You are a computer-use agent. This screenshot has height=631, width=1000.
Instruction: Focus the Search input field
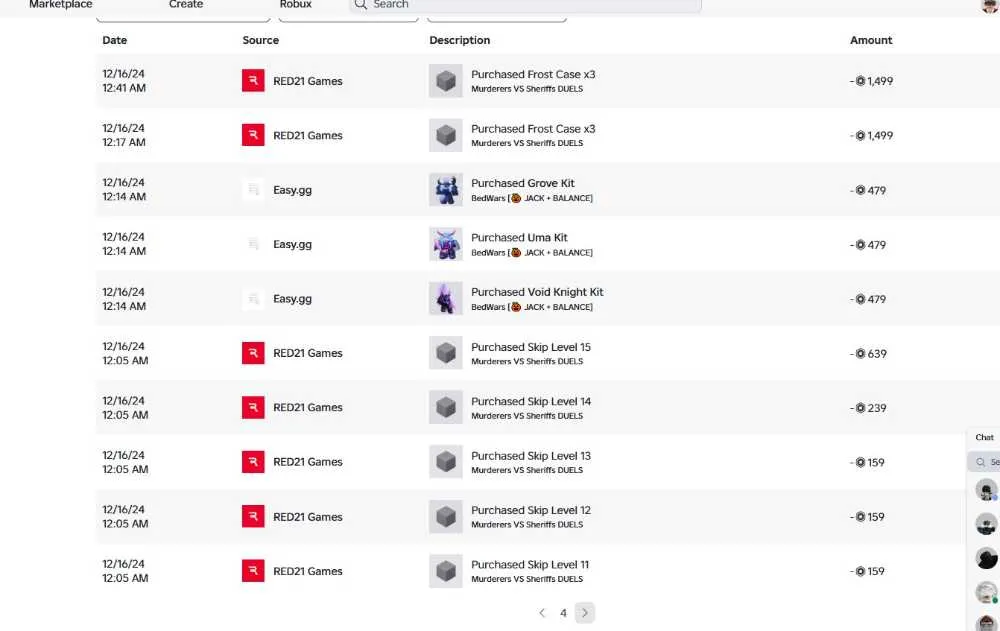pos(526,5)
